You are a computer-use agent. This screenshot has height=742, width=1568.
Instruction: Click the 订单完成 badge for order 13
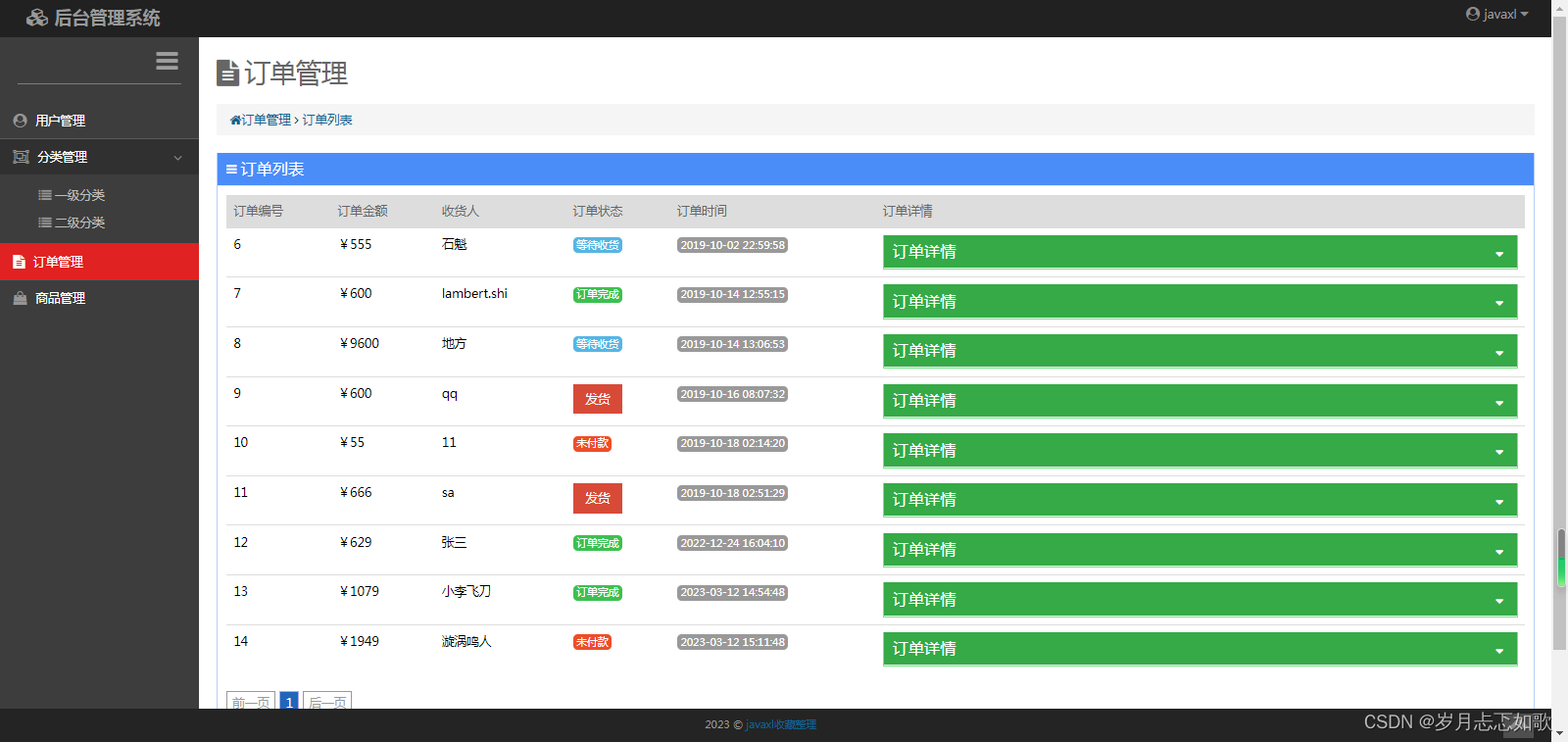(598, 592)
